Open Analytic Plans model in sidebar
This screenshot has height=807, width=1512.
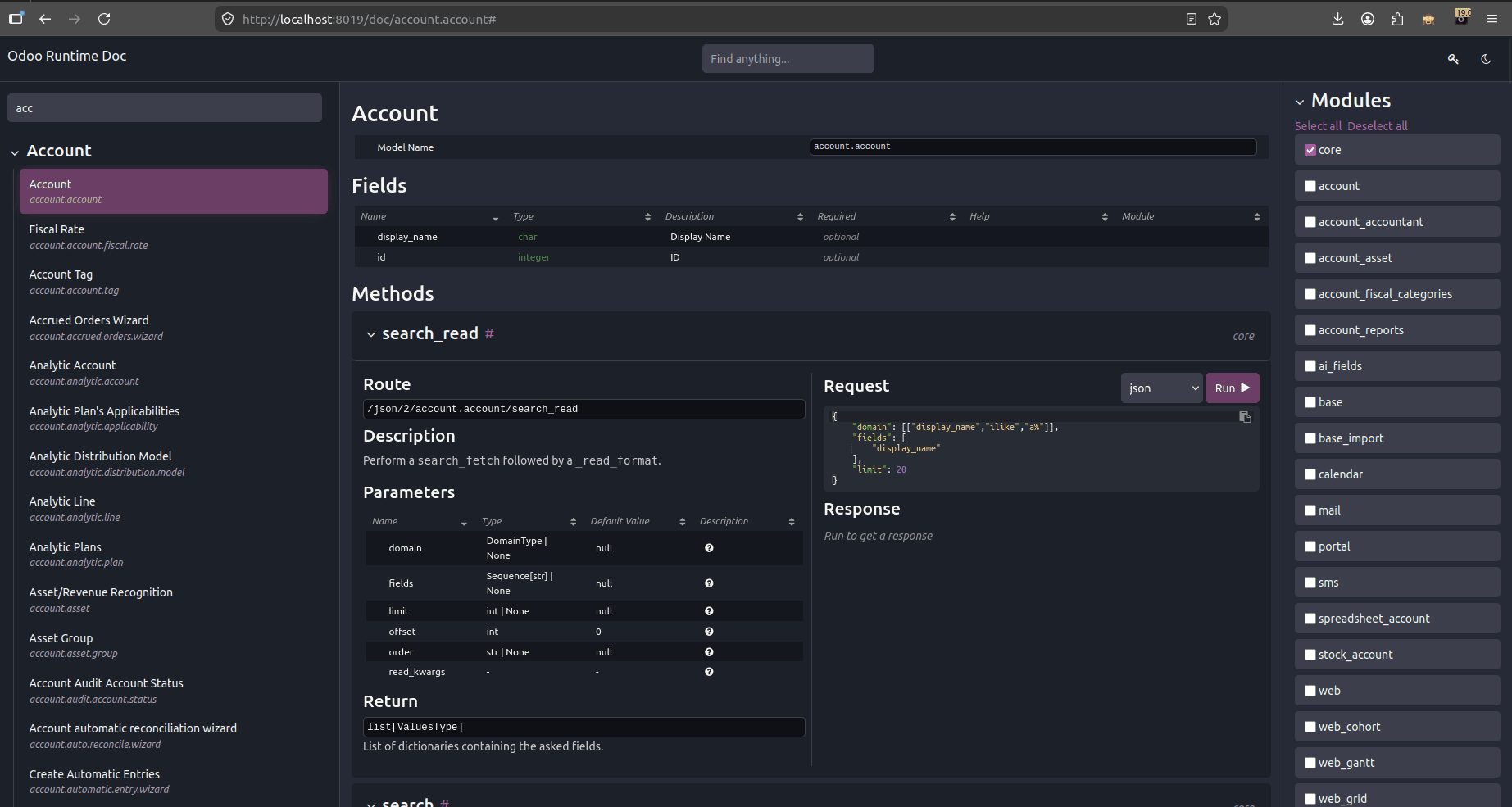[173, 555]
